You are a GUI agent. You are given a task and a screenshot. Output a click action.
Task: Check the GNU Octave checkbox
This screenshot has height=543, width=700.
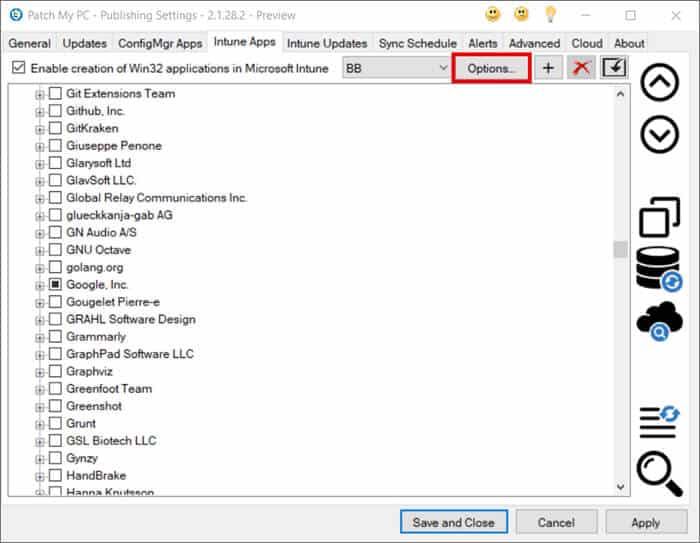point(55,250)
